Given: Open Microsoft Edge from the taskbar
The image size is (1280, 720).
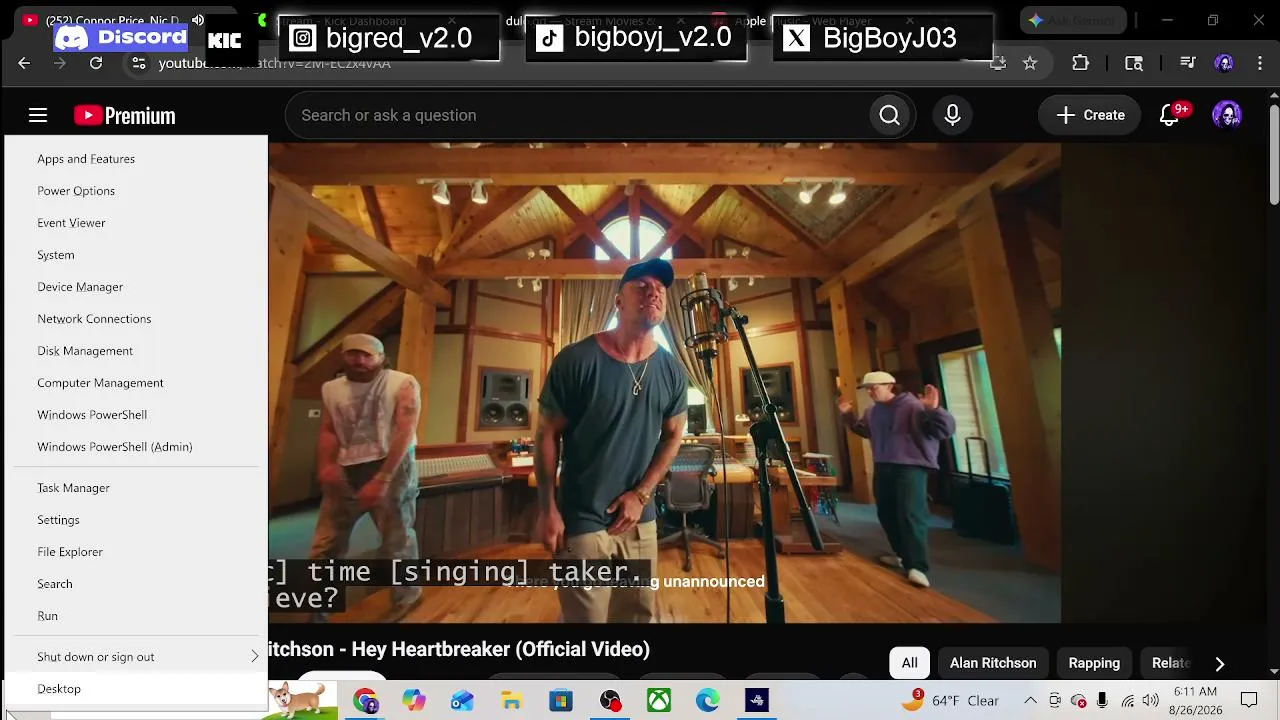Looking at the screenshot, I should pyautogui.click(x=707, y=701).
